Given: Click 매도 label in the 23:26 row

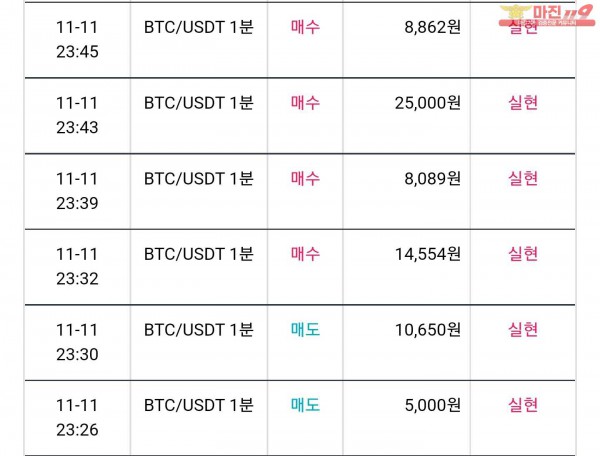Looking at the screenshot, I should tap(305, 405).
